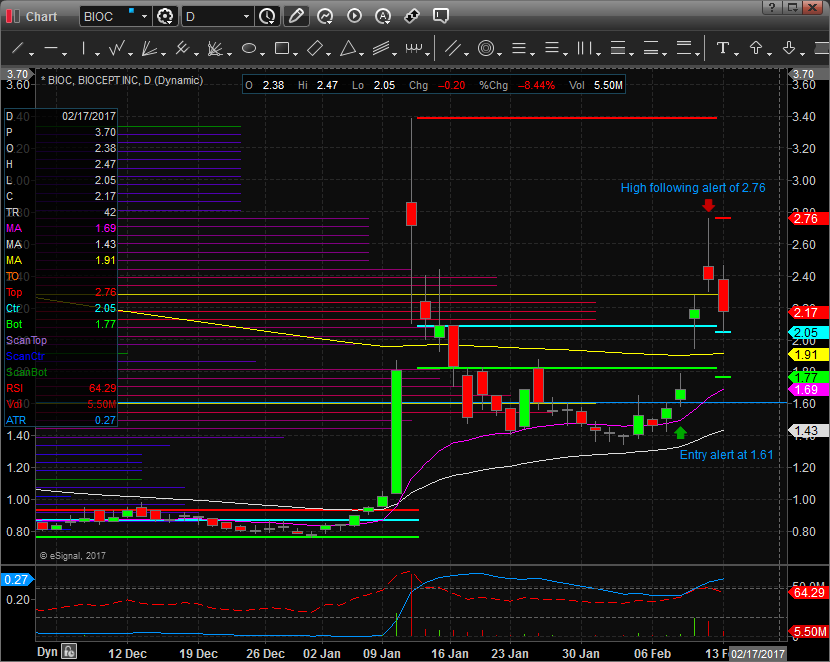The height and width of the screenshot is (662, 830).
Task: Click the magenta 1.69 price axis marker
Action: pyautogui.click(x=808, y=390)
